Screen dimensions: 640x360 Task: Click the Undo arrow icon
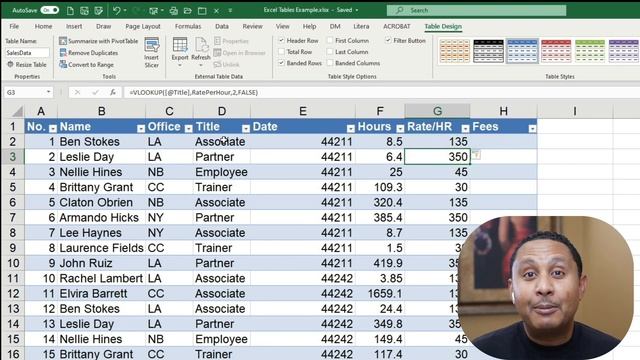pyautogui.click(x=116, y=10)
